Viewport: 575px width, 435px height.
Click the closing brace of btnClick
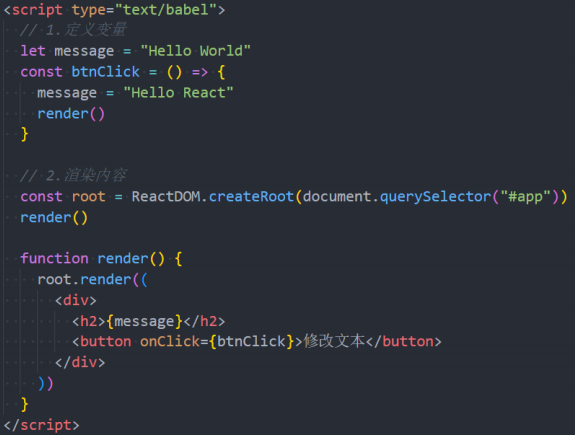pyautogui.click(x=25, y=134)
